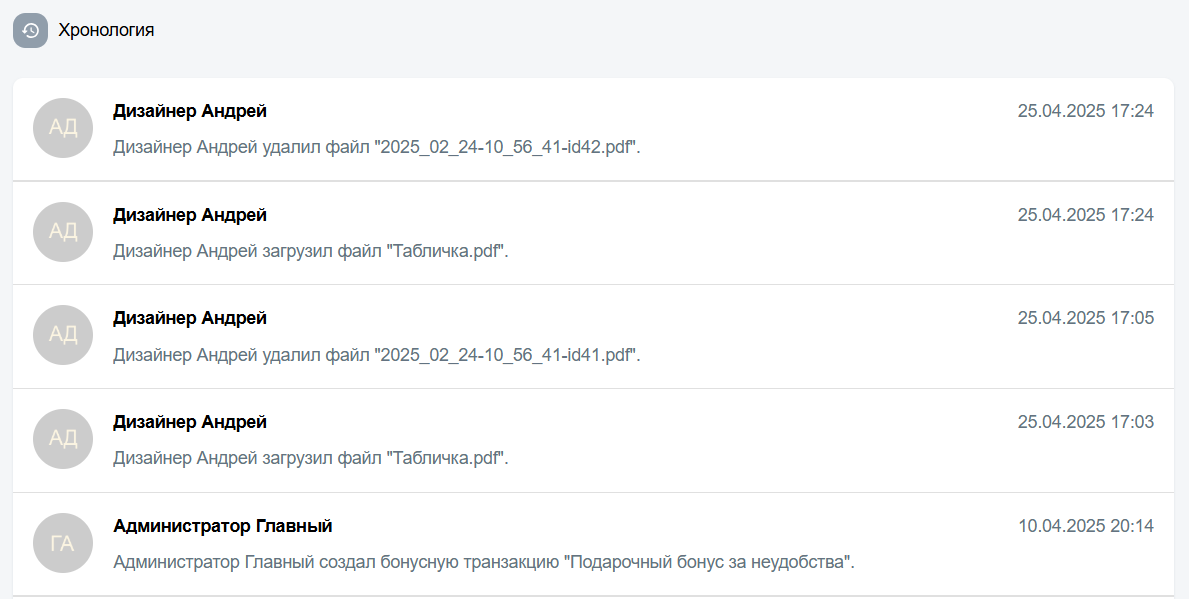
Task: Select the Подарочный бонус за неудобства transaction message
Action: (x=484, y=562)
